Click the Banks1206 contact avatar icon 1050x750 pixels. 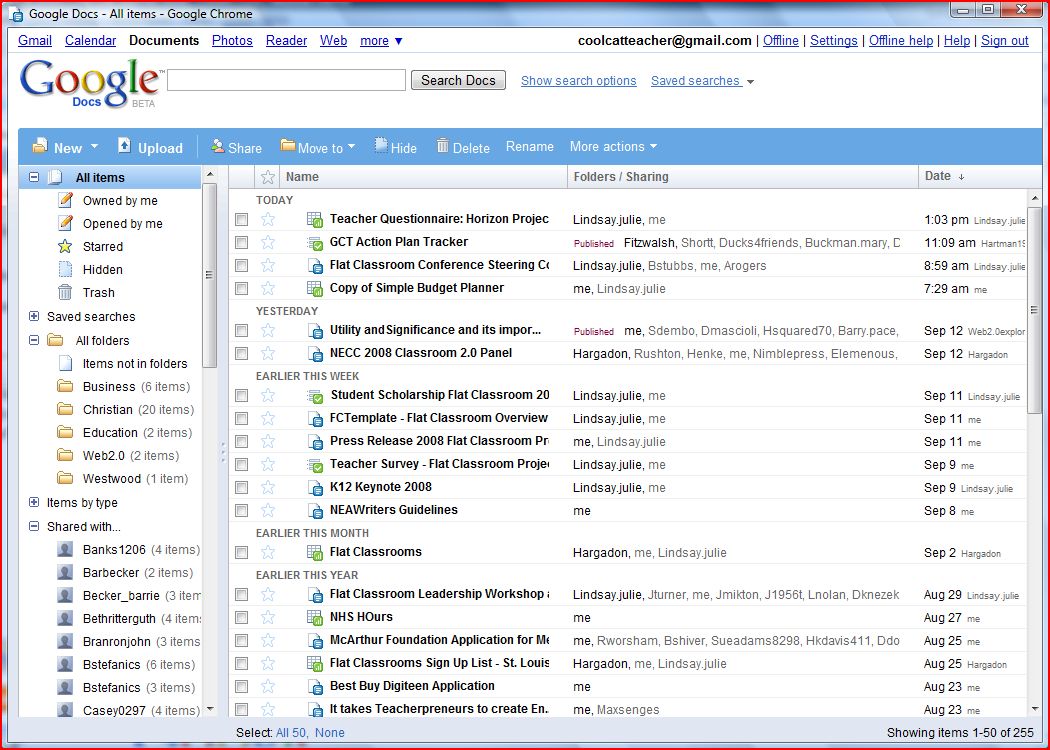tap(65, 550)
